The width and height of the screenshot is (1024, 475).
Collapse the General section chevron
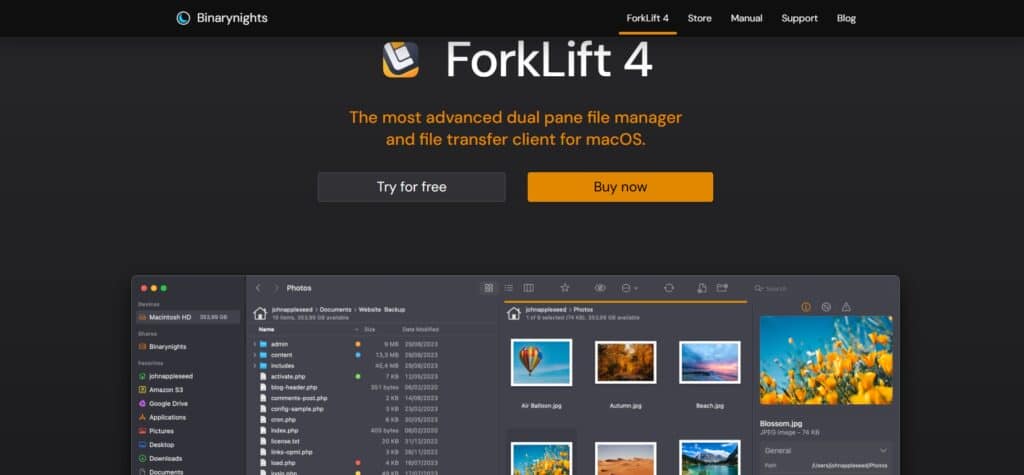tap(883, 451)
